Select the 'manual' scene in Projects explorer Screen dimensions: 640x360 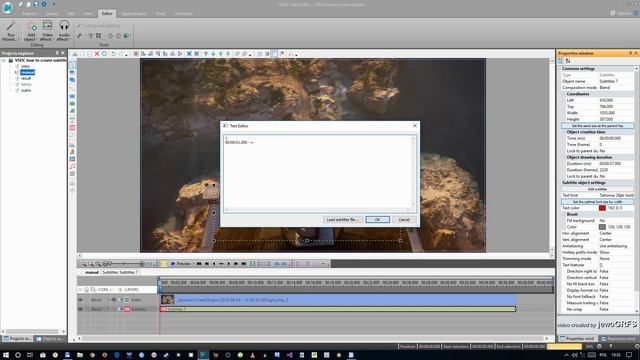pyautogui.click(x=27, y=72)
